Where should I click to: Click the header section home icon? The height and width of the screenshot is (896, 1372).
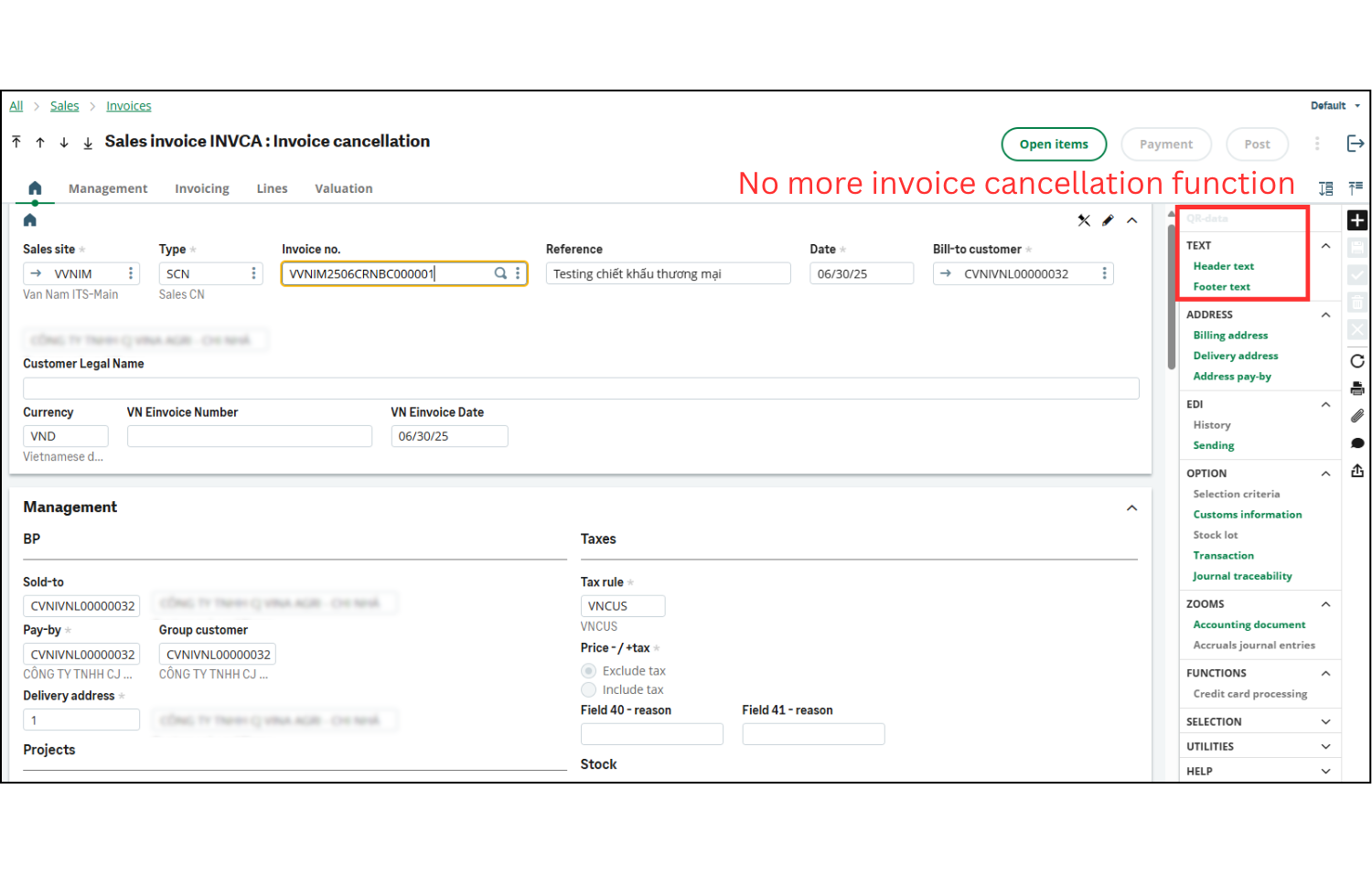tap(30, 220)
